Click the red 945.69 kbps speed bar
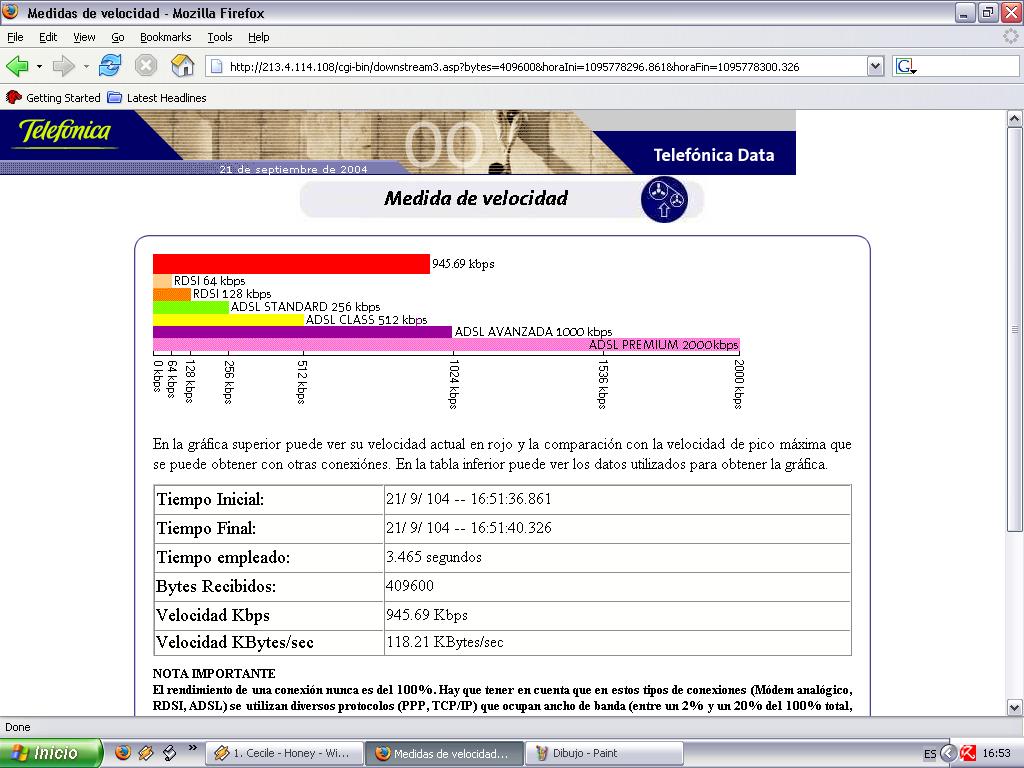The width and height of the screenshot is (1024, 768). 290,264
